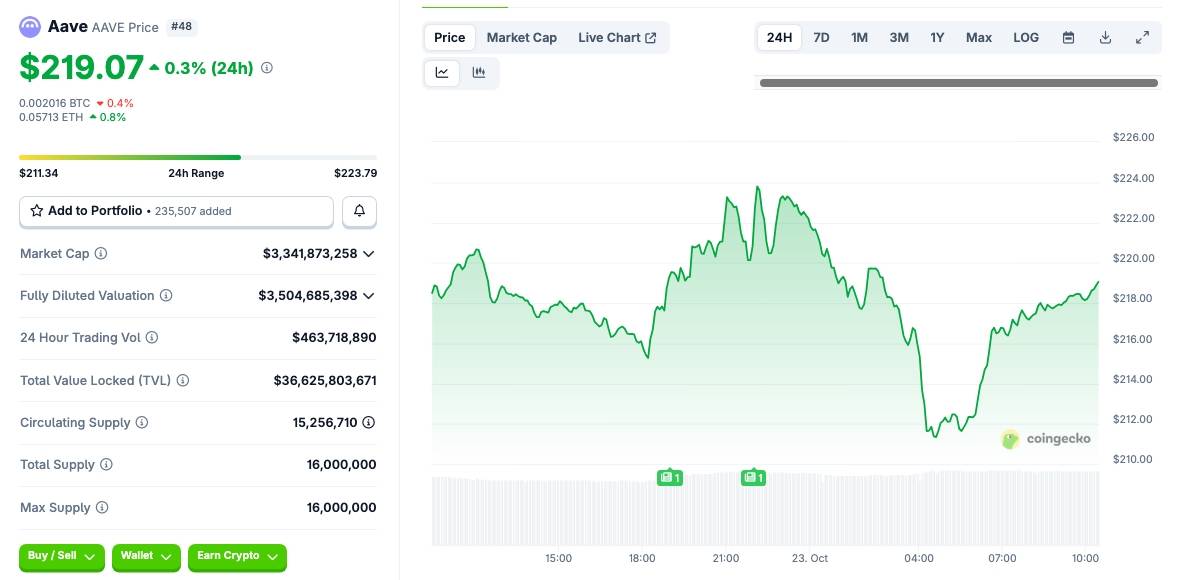Open the Live Chart external link
This screenshot has width=1179, height=580.
(618, 37)
